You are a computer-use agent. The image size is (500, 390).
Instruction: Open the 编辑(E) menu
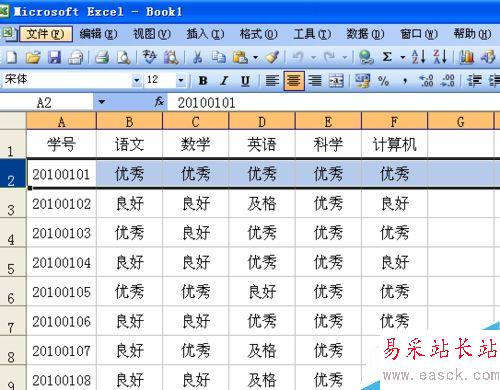[x=98, y=34]
